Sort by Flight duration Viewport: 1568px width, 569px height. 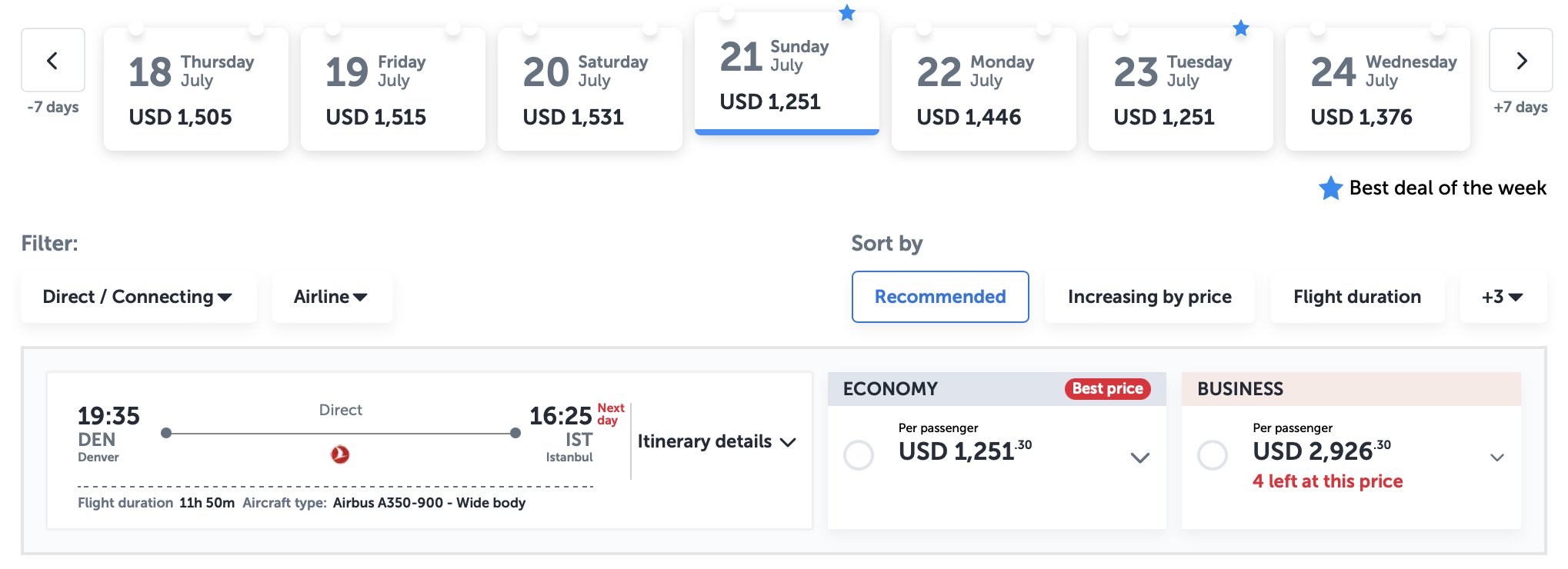pos(1357,297)
